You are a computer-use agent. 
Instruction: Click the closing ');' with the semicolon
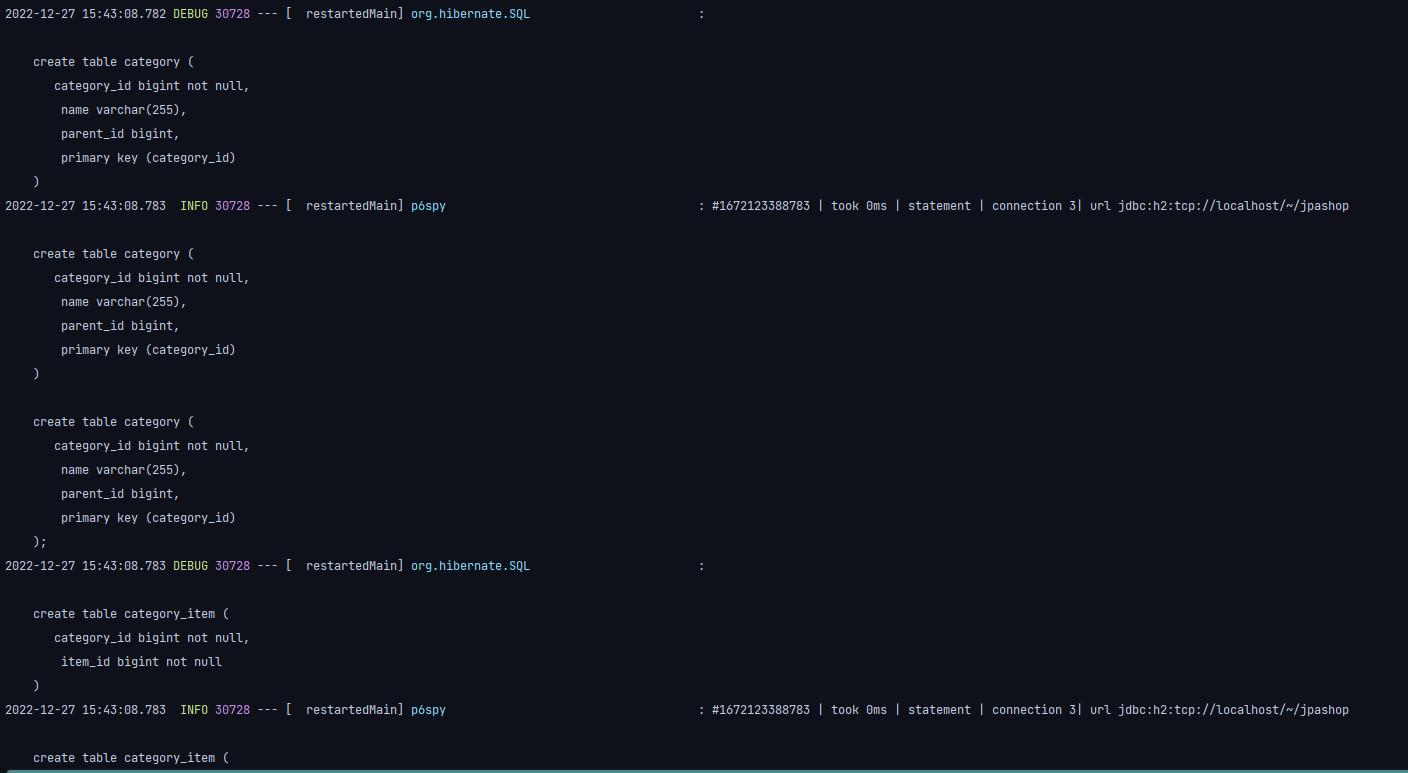(40, 542)
